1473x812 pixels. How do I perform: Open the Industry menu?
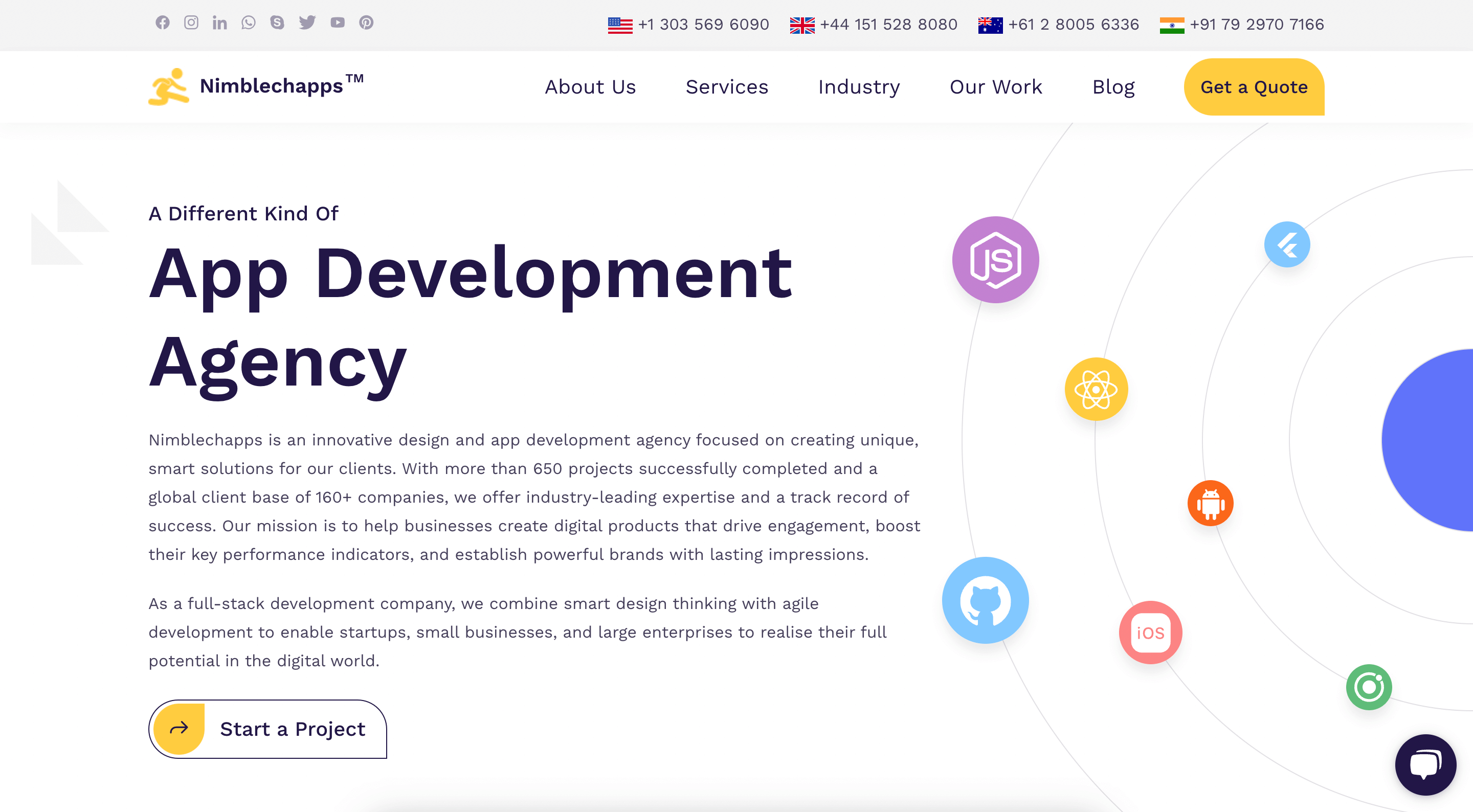859,87
